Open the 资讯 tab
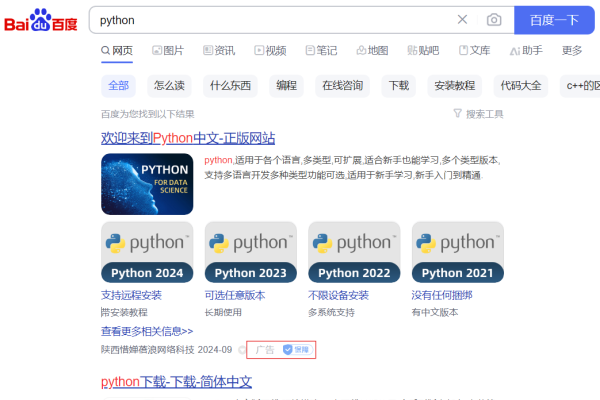The height and width of the screenshot is (400, 600). point(219,51)
